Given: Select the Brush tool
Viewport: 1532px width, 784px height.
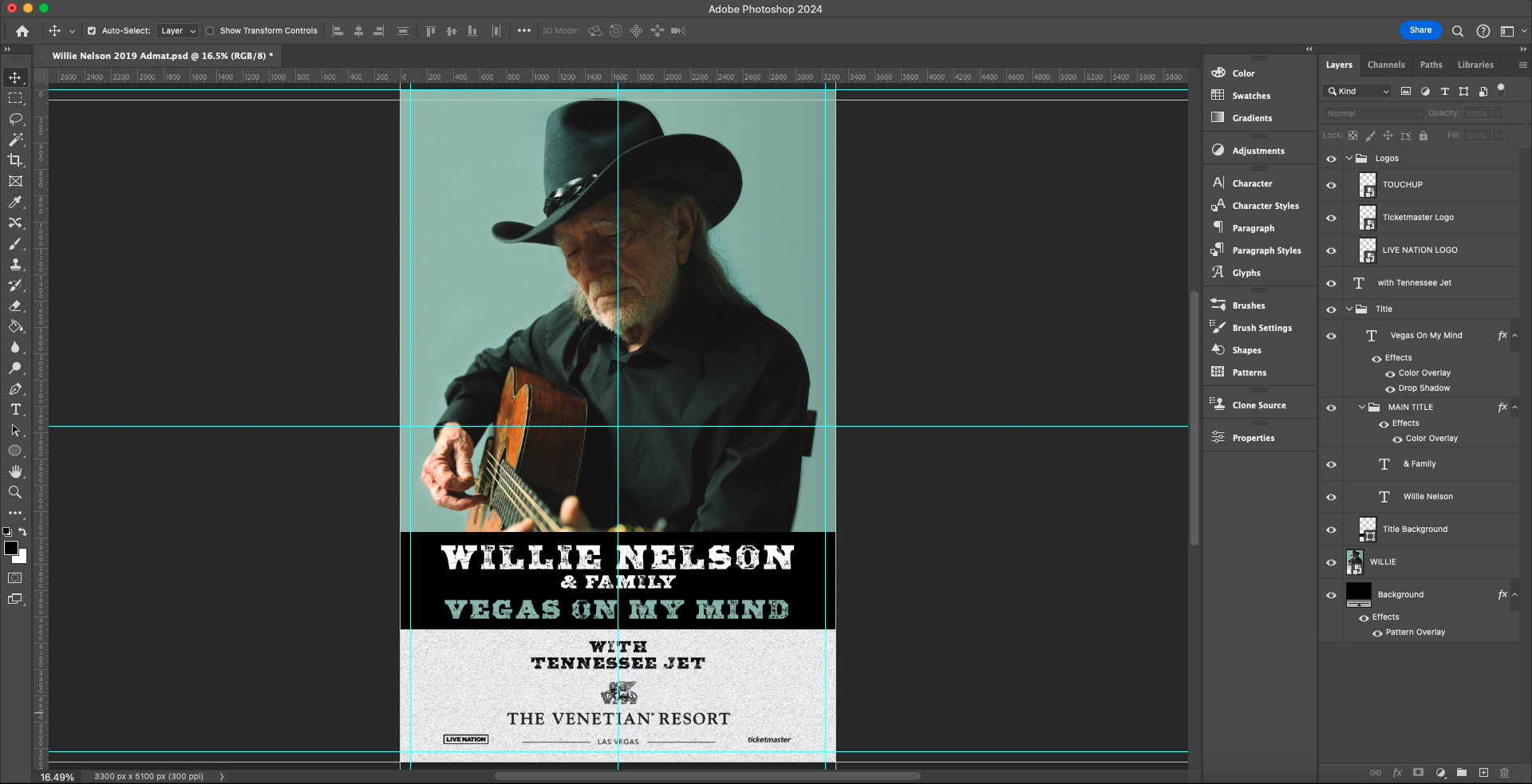Looking at the screenshot, I should click(x=15, y=243).
